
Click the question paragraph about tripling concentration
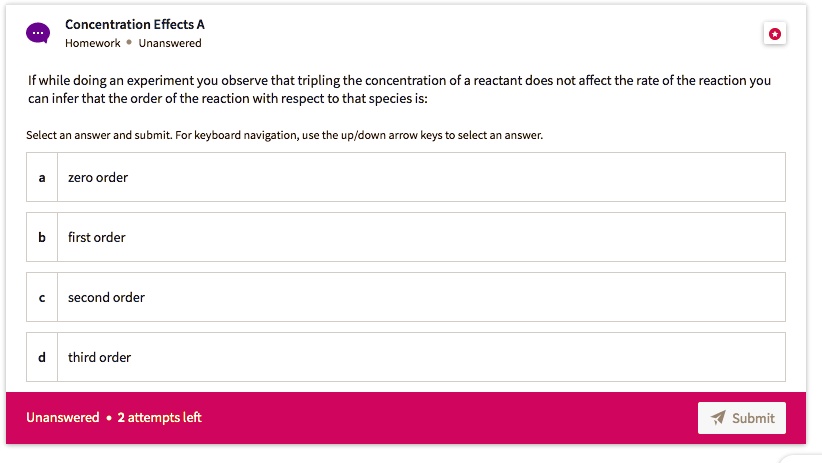coord(398,89)
